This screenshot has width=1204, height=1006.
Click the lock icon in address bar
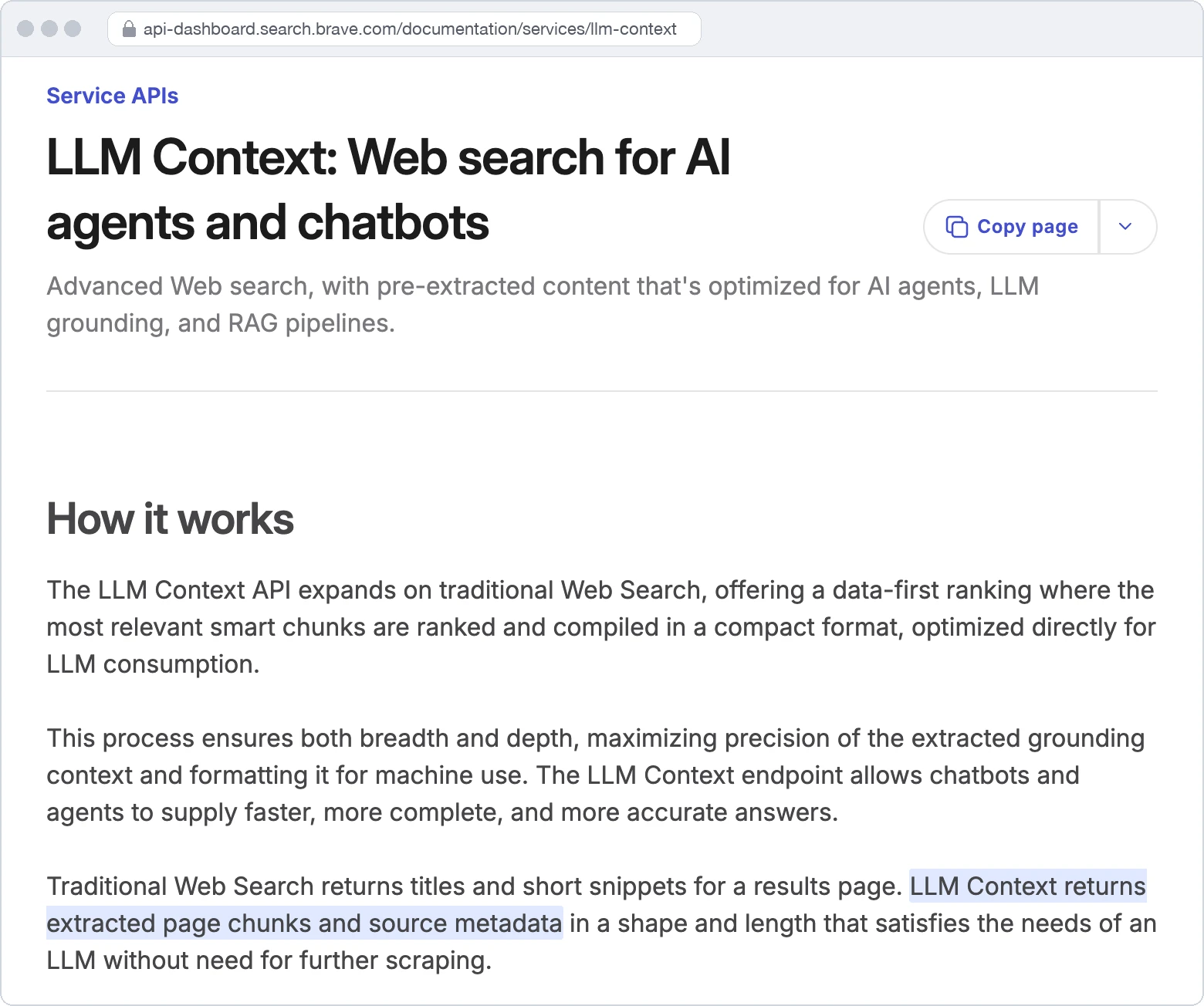coord(129,29)
